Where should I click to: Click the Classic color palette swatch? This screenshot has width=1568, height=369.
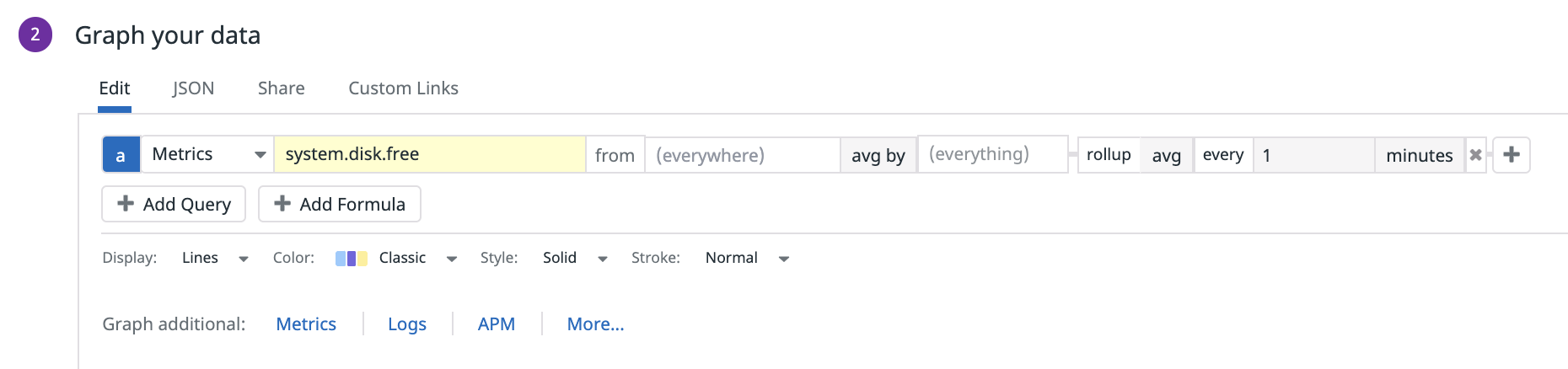coord(351,259)
